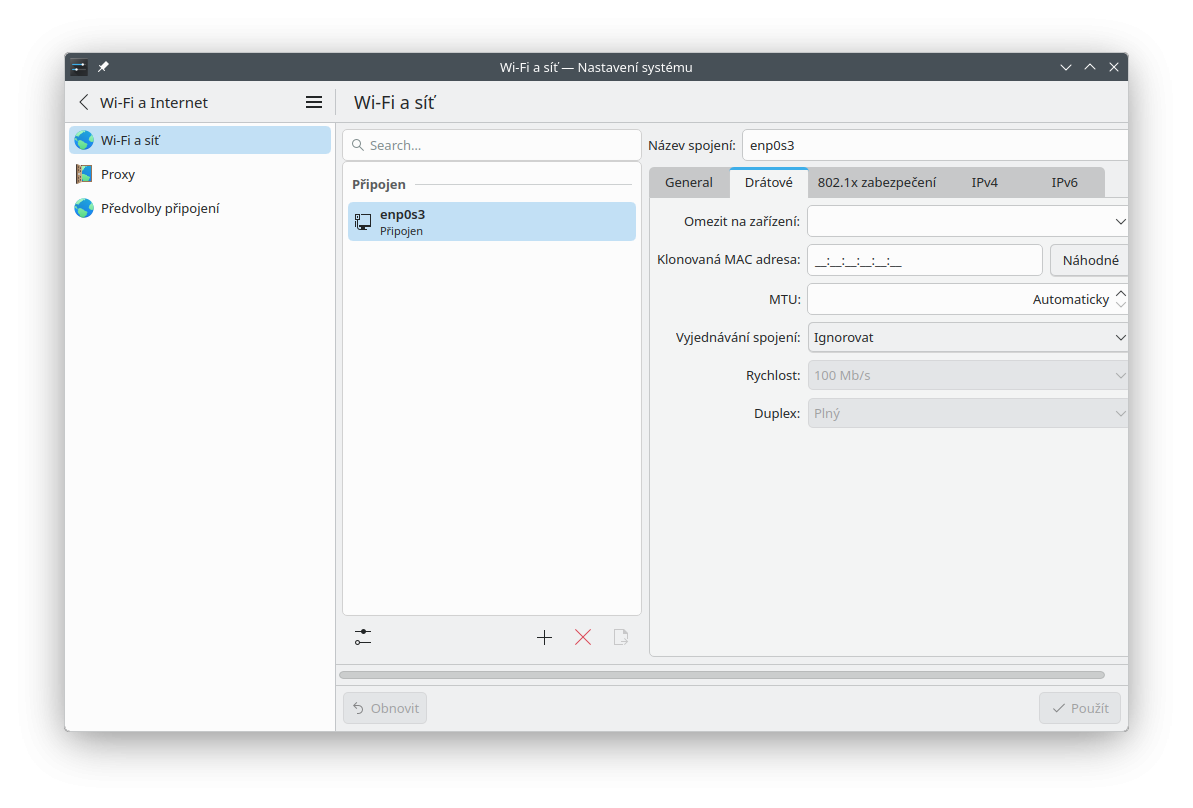
Task: Click the export connection icon
Action: click(621, 637)
